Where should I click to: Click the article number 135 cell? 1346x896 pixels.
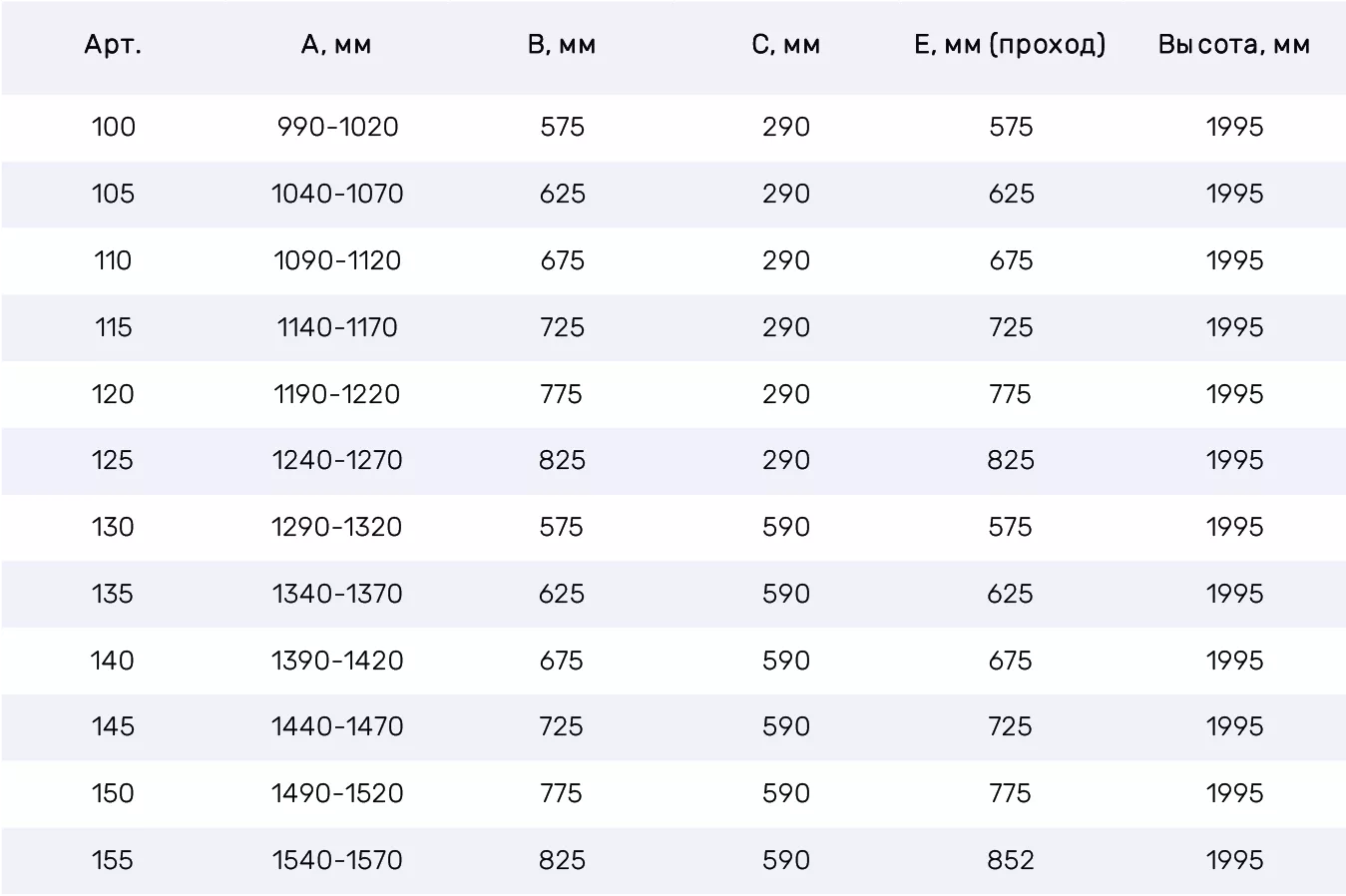point(113,594)
